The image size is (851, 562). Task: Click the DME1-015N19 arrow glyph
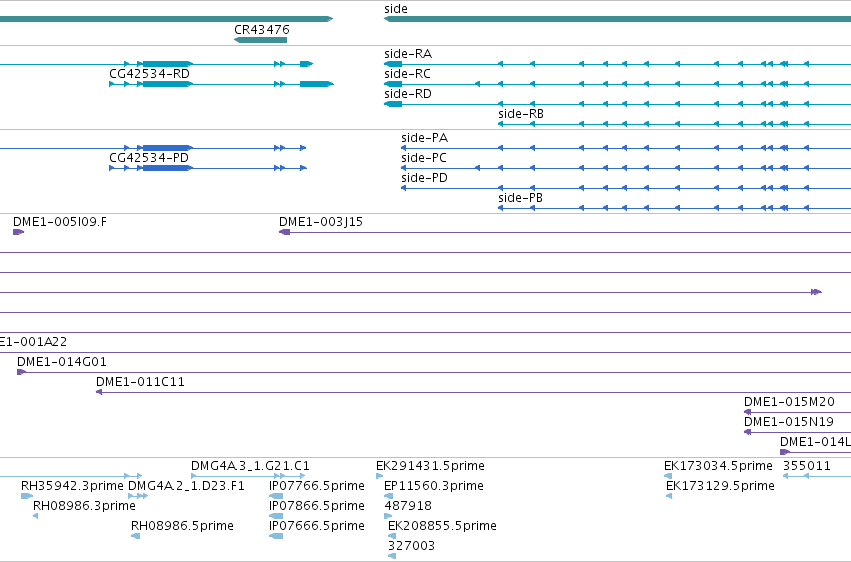click(747, 432)
